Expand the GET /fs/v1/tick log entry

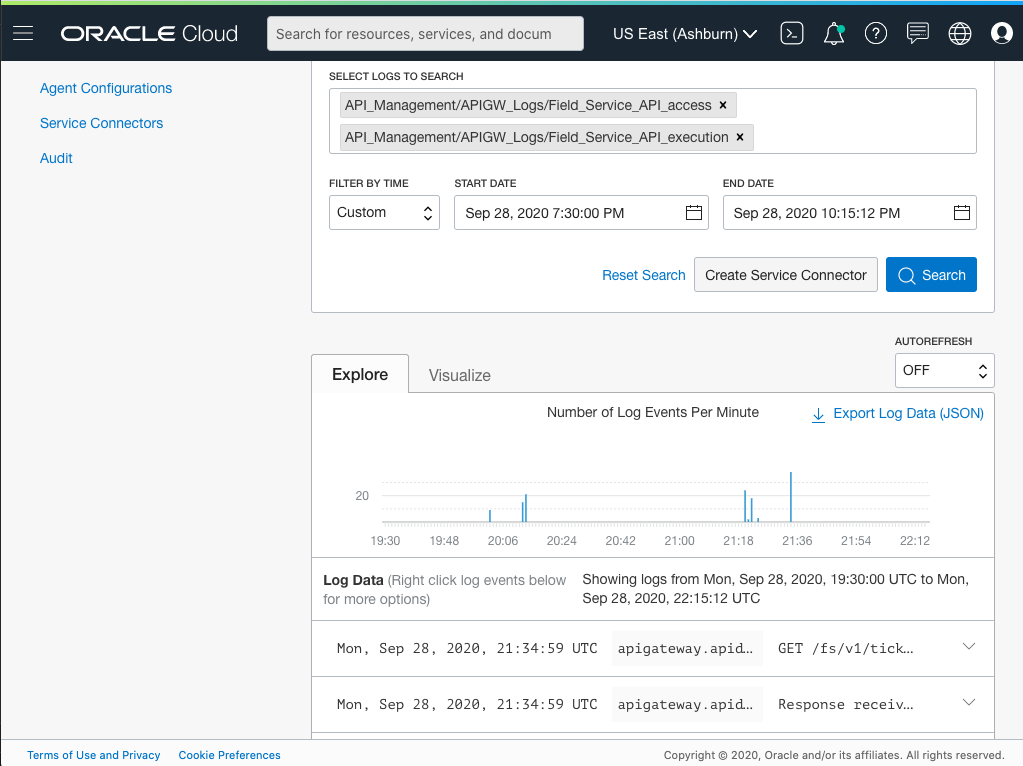(968, 647)
